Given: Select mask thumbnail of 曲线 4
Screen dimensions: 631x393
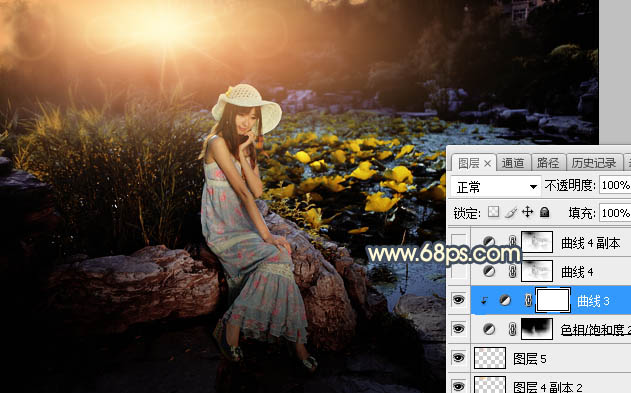Looking at the screenshot, I should (537, 271).
